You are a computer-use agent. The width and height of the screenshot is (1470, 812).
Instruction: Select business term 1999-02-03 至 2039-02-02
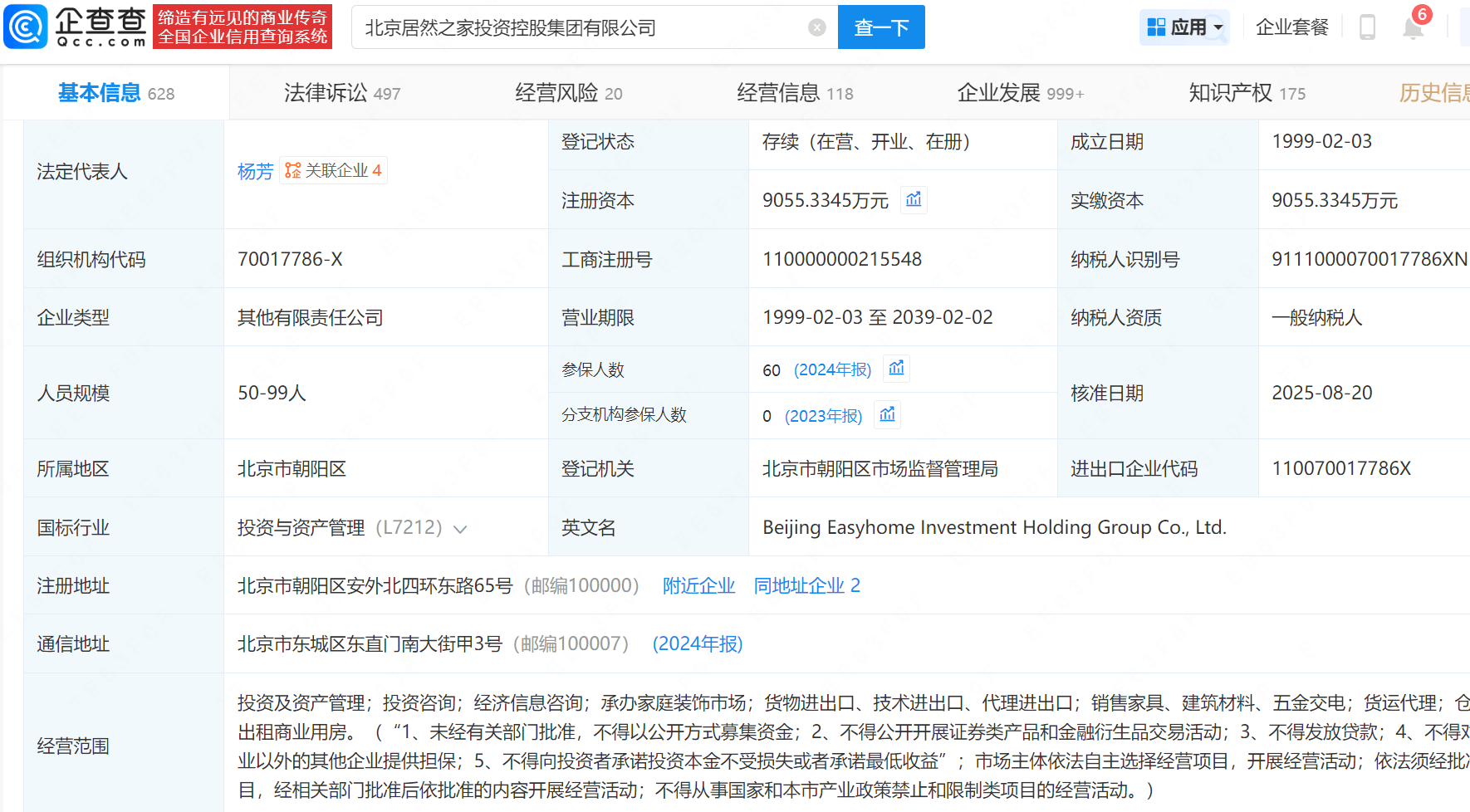pos(878,317)
